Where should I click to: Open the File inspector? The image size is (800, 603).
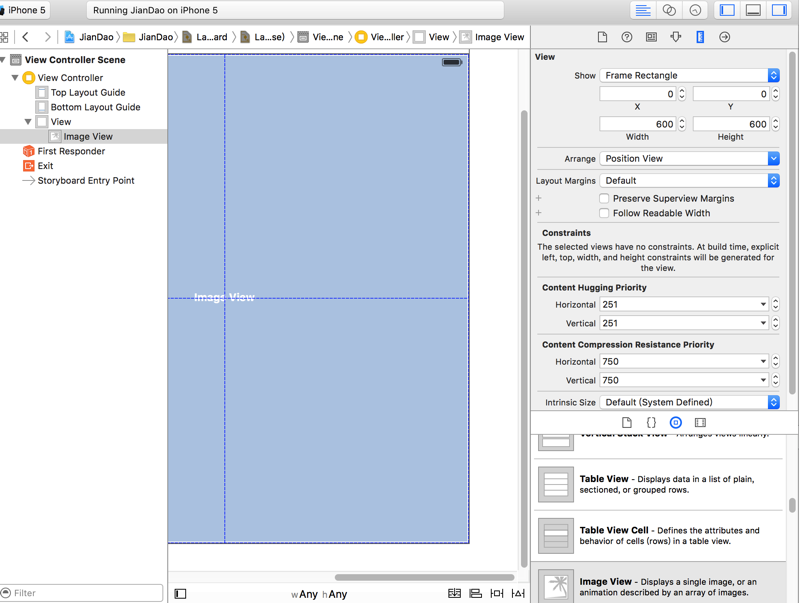click(x=603, y=37)
